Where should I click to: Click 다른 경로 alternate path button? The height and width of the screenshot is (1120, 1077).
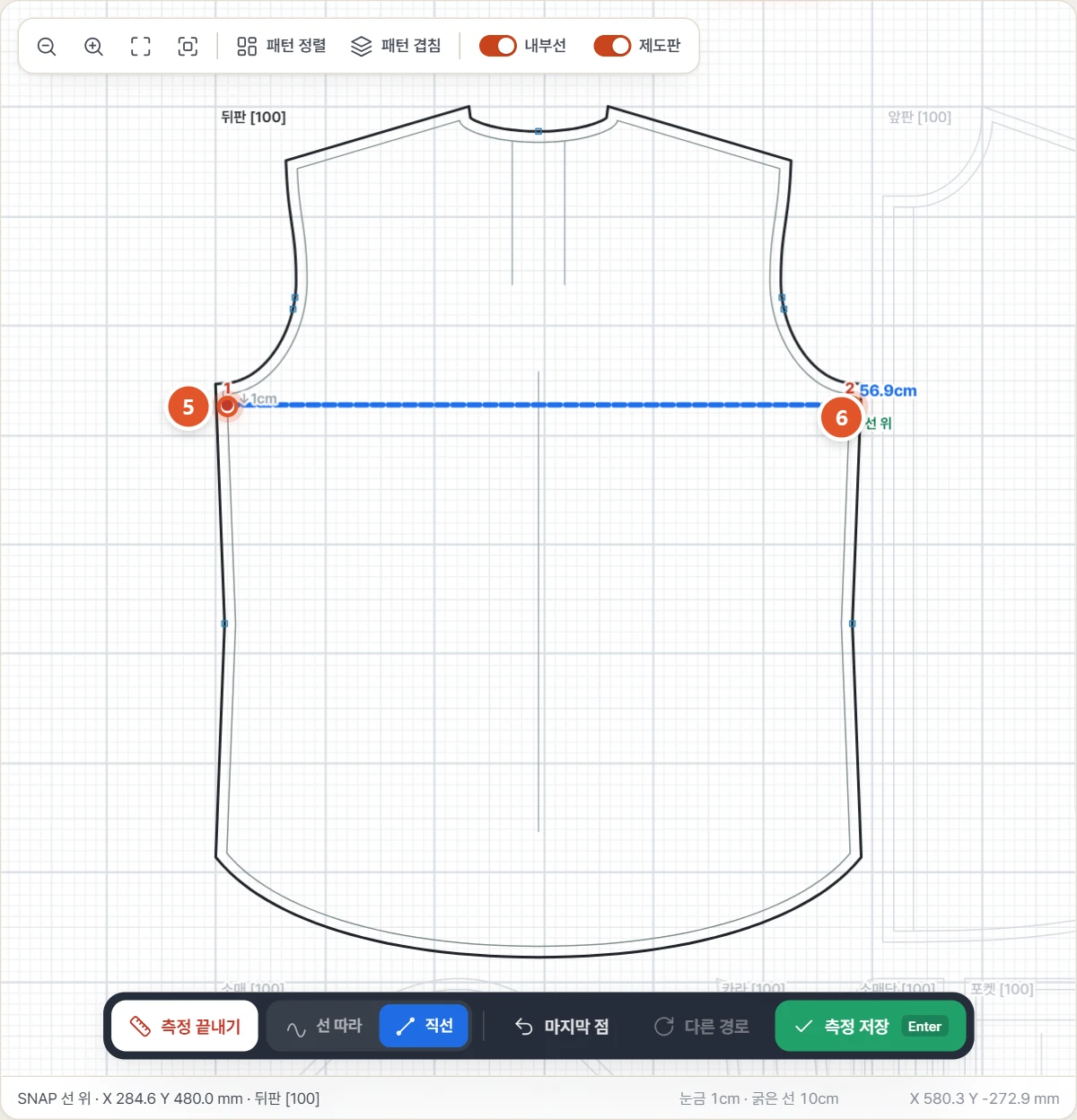[702, 1026]
